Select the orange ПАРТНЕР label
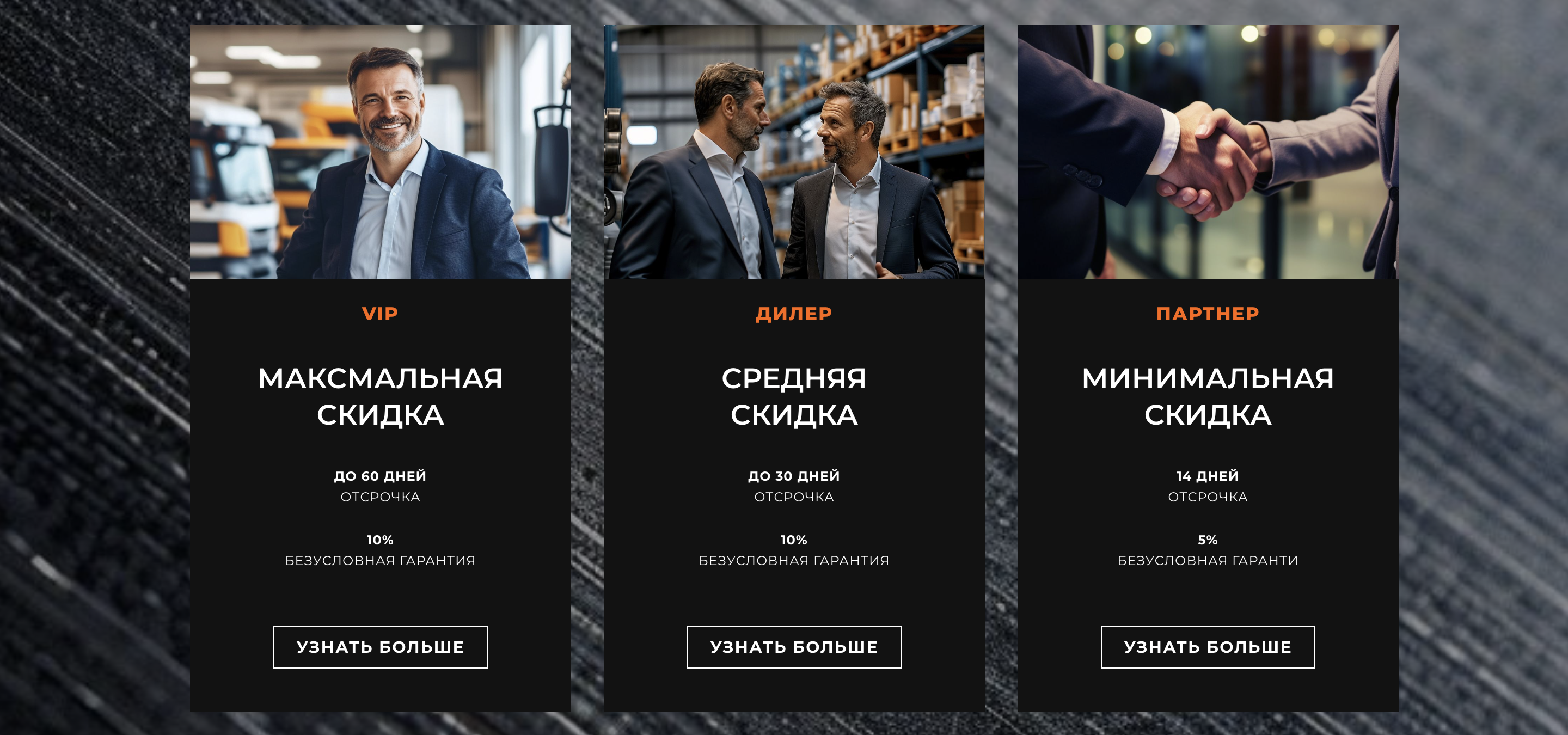The image size is (1568, 735). [x=1208, y=314]
